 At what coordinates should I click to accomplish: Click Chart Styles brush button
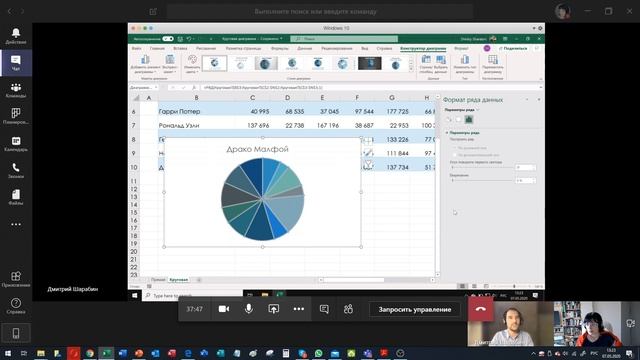368,153
